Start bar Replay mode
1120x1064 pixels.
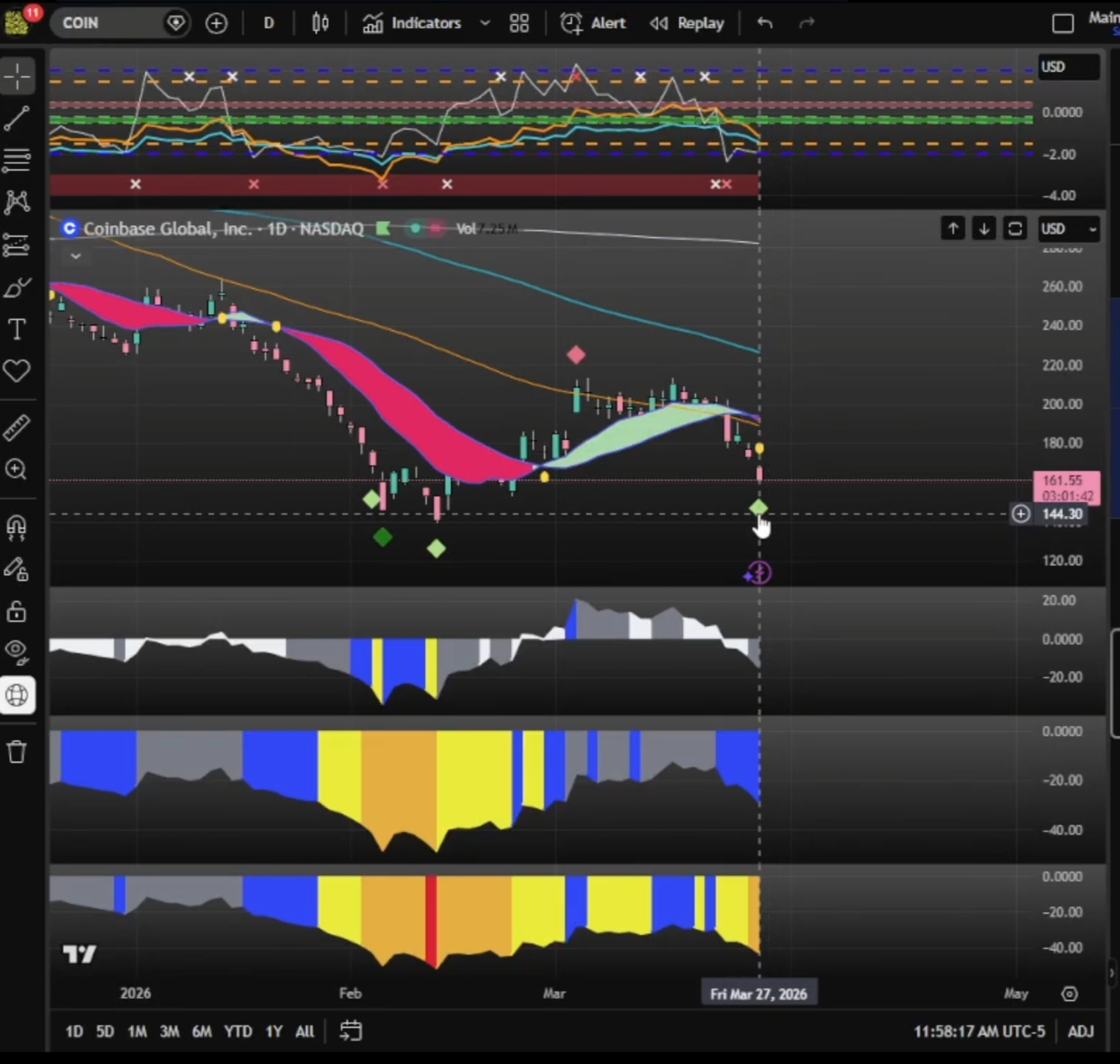point(687,23)
